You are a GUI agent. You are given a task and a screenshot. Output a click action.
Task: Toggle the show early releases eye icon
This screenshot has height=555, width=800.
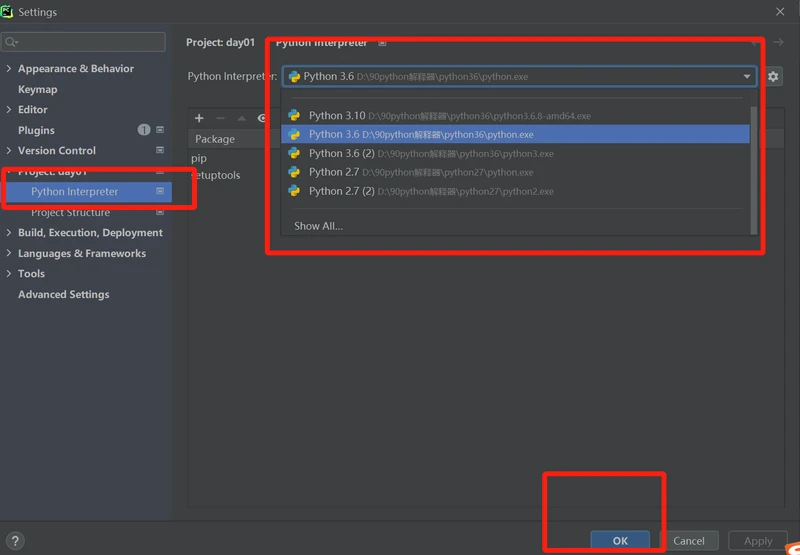(262, 118)
